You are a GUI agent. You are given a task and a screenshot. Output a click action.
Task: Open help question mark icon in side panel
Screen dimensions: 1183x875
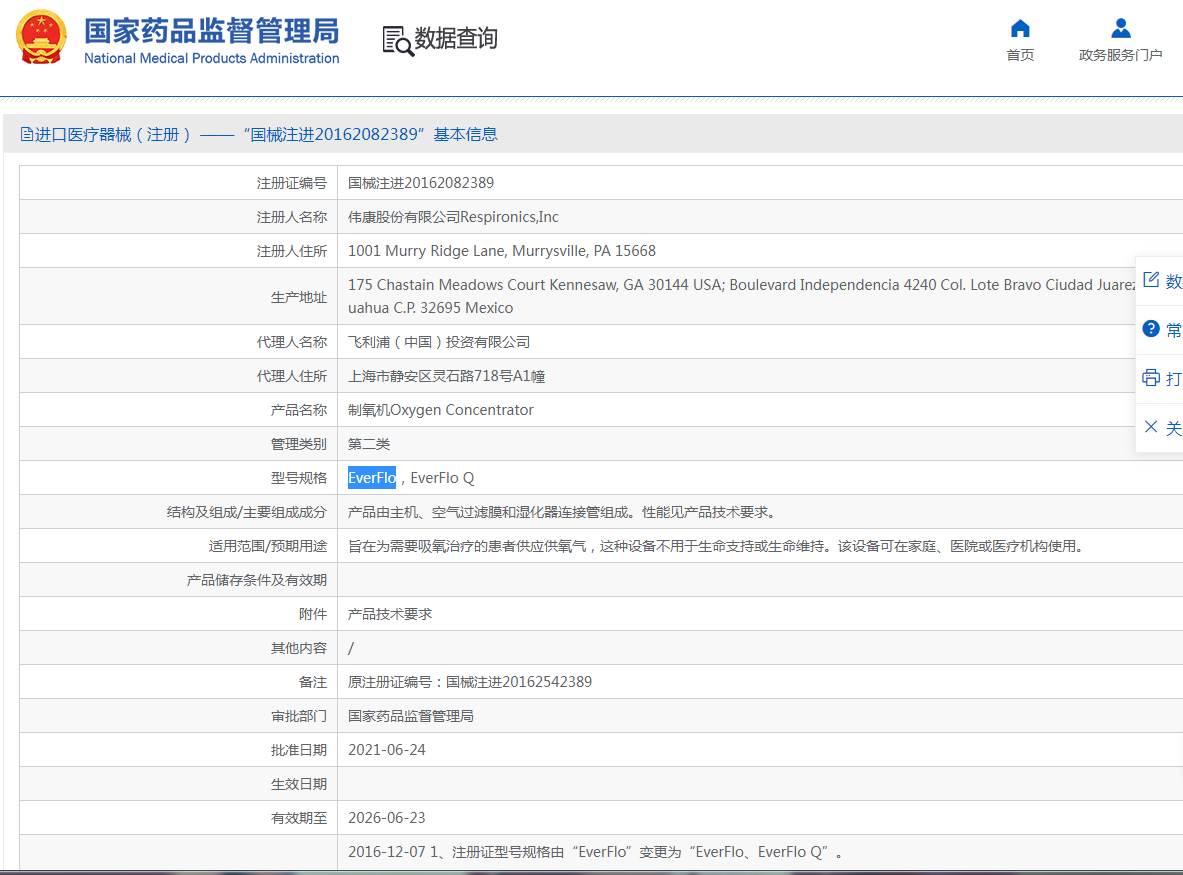[1151, 329]
